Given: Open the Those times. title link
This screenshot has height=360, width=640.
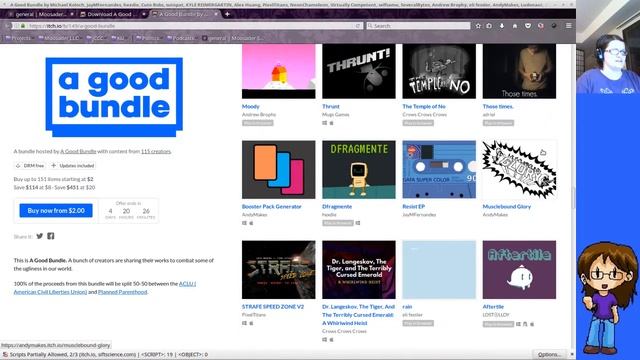Looking at the screenshot, I should tap(498, 107).
